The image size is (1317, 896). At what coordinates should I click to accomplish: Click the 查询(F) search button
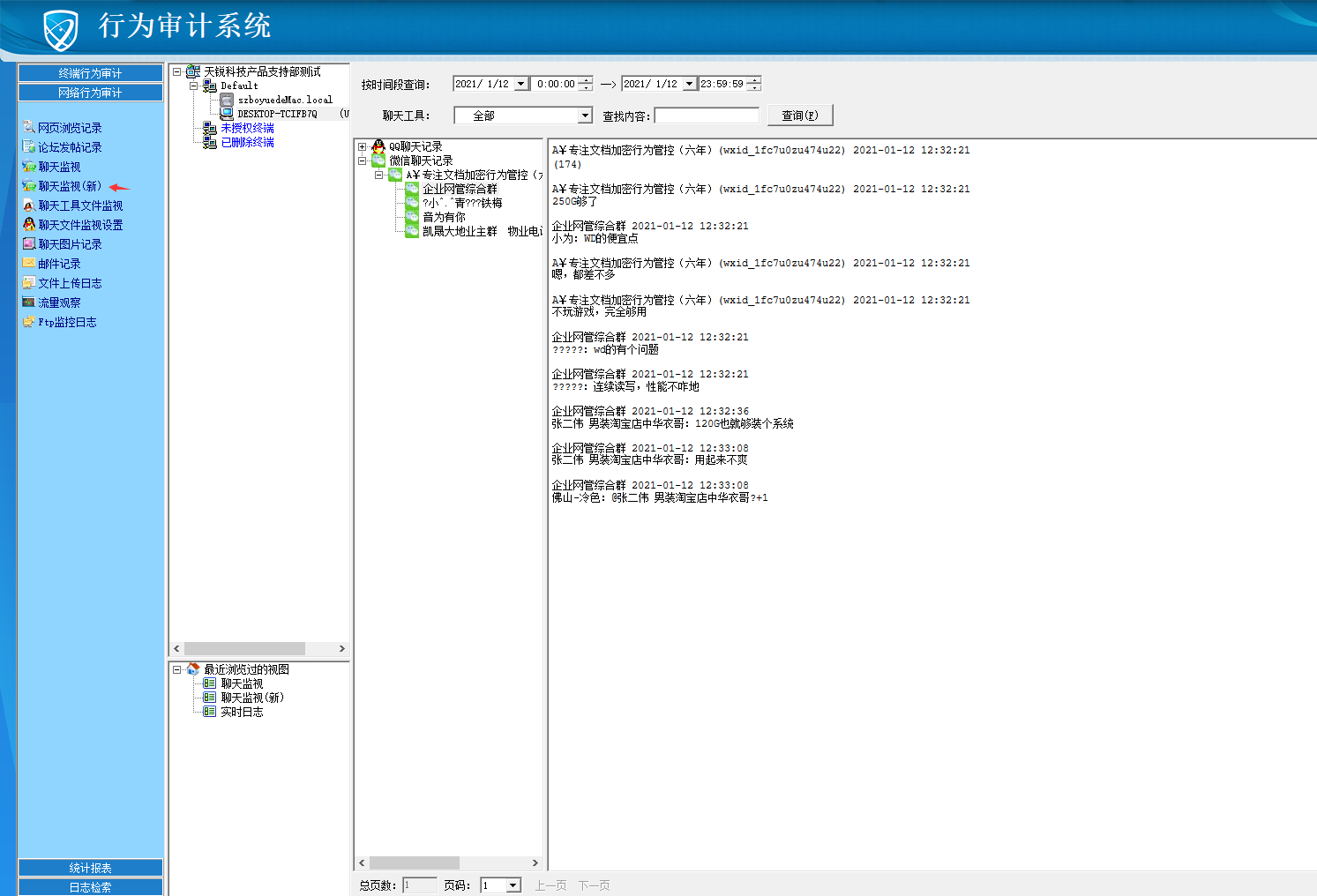click(x=800, y=116)
